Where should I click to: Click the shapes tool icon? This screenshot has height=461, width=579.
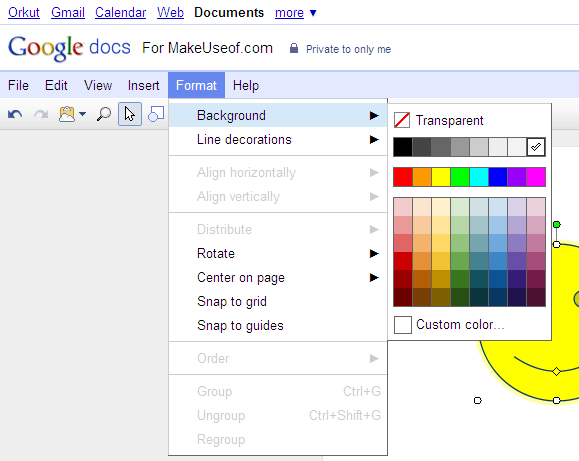point(156,114)
